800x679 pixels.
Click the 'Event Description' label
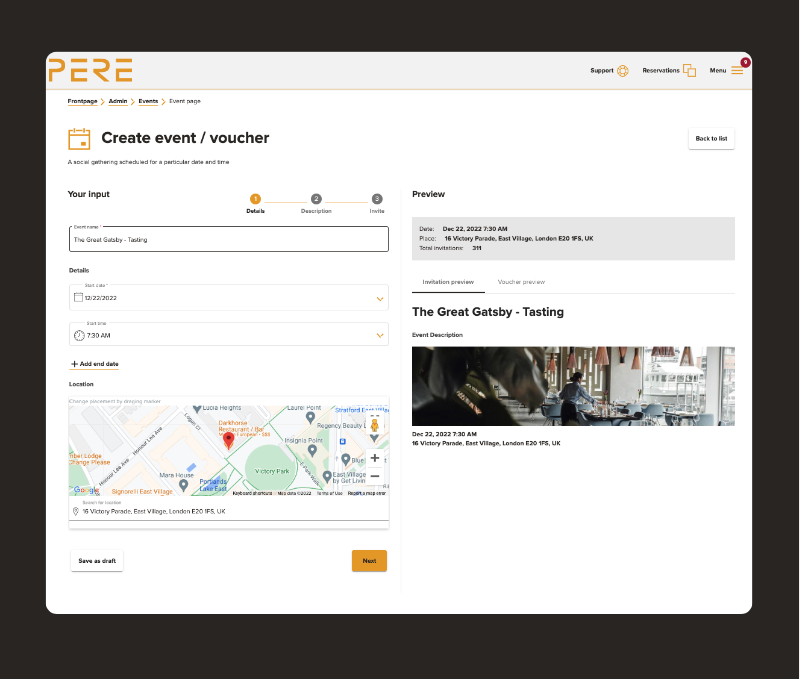point(437,335)
